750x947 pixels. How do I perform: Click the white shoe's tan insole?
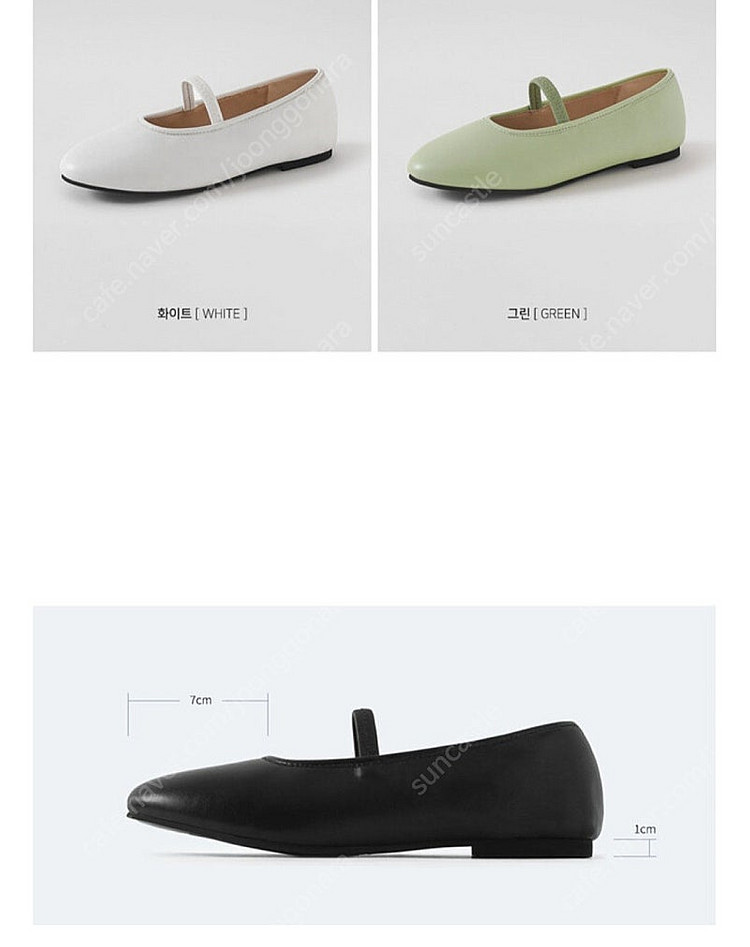pyautogui.click(x=242, y=98)
